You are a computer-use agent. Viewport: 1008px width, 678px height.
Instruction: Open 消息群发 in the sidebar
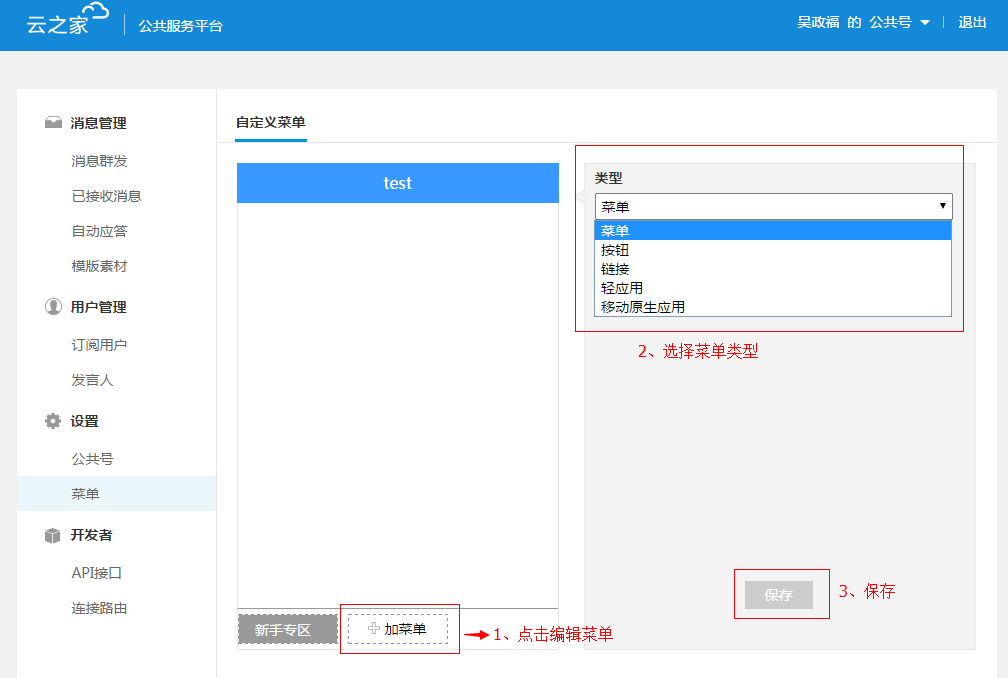(99, 161)
